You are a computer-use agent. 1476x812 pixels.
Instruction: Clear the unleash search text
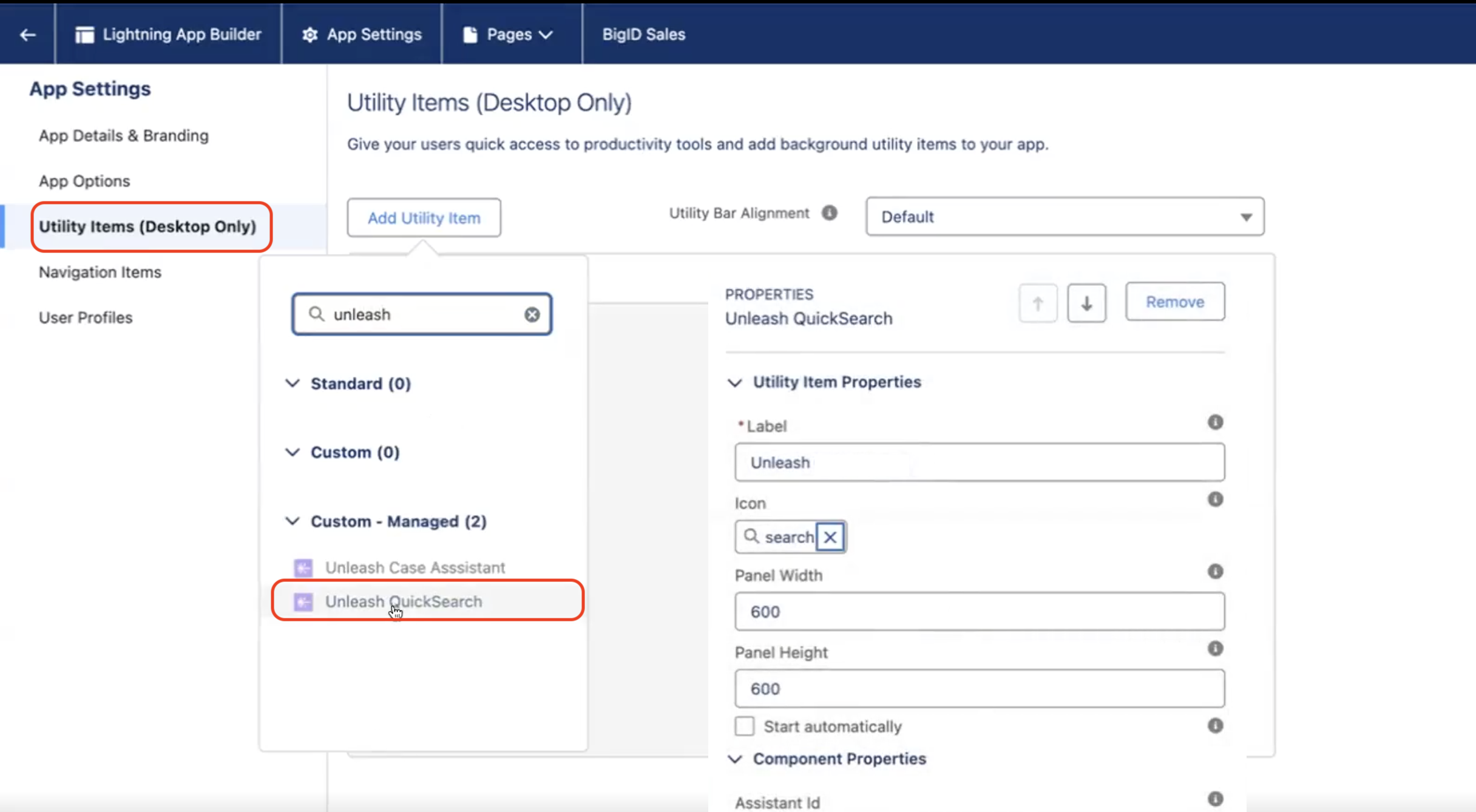[532, 314]
